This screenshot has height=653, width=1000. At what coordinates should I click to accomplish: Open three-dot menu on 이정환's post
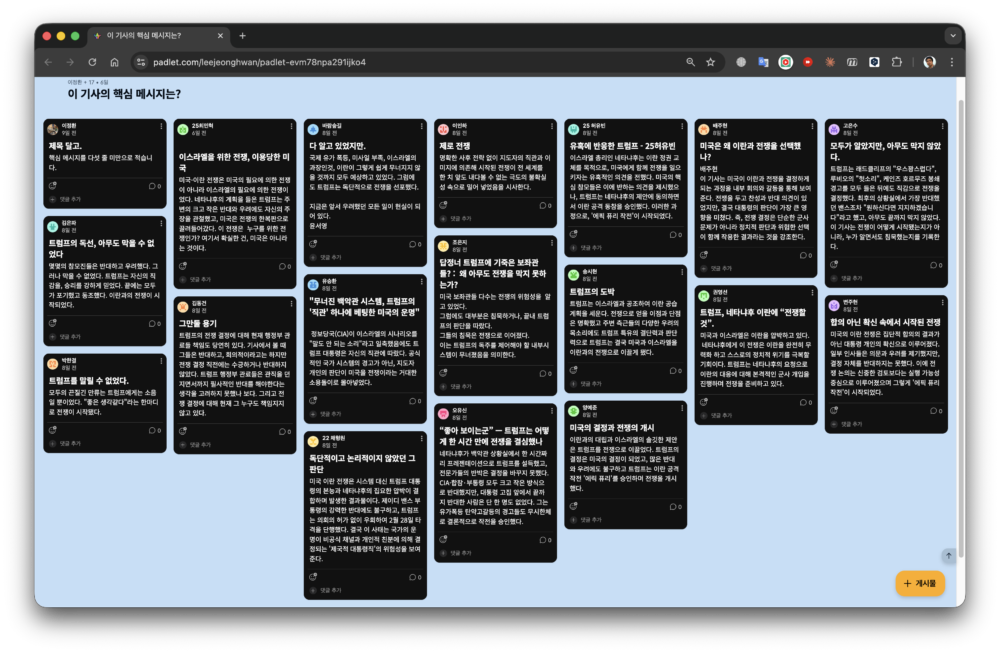point(160,127)
